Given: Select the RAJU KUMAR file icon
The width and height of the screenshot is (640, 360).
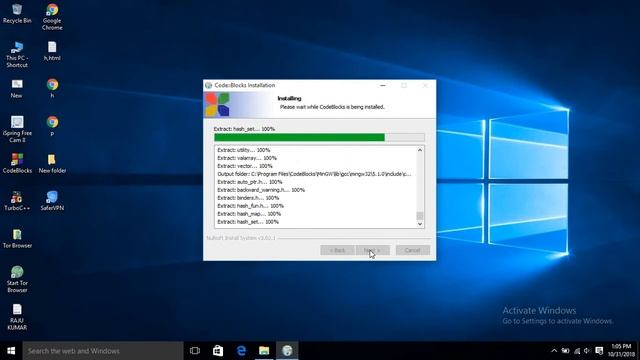Looking at the screenshot, I should pyautogui.click(x=17, y=317).
